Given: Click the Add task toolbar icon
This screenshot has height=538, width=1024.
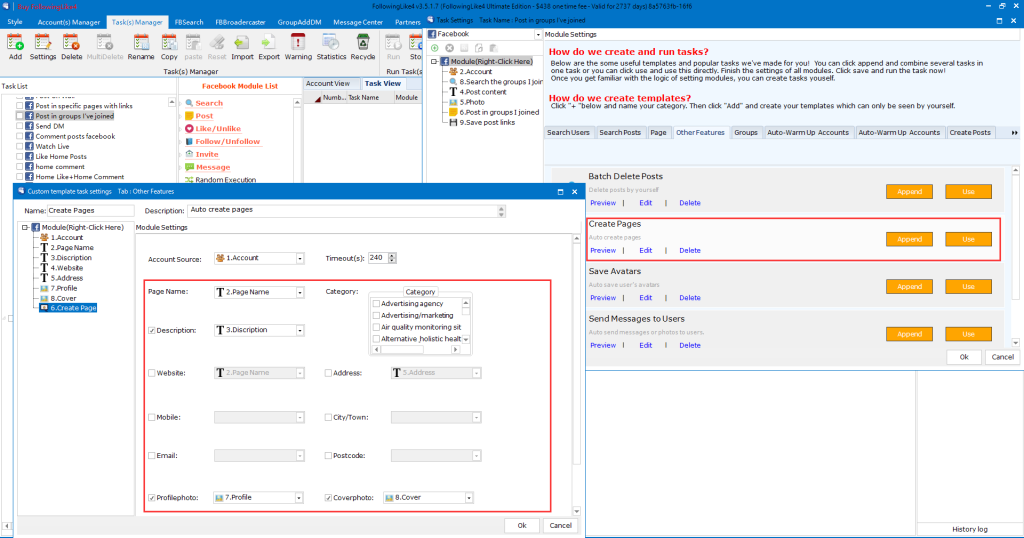Looking at the screenshot, I should 15,47.
